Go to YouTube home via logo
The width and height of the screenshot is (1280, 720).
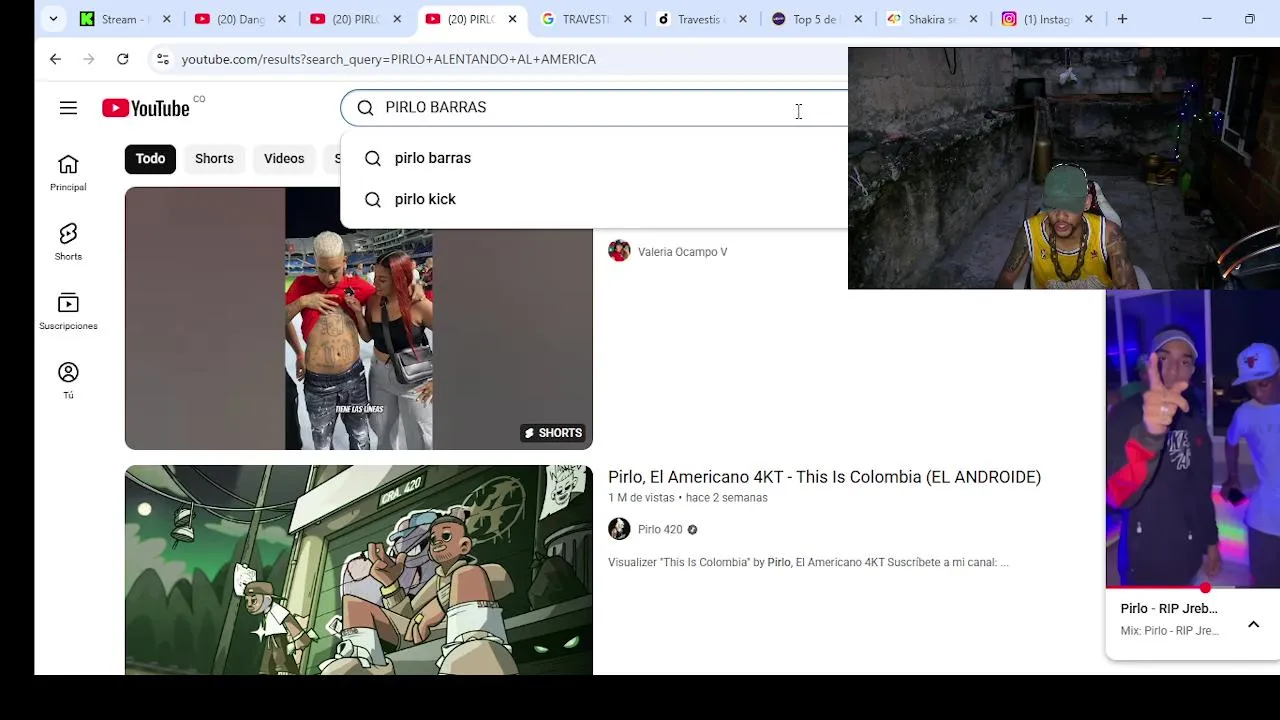[x=146, y=108]
